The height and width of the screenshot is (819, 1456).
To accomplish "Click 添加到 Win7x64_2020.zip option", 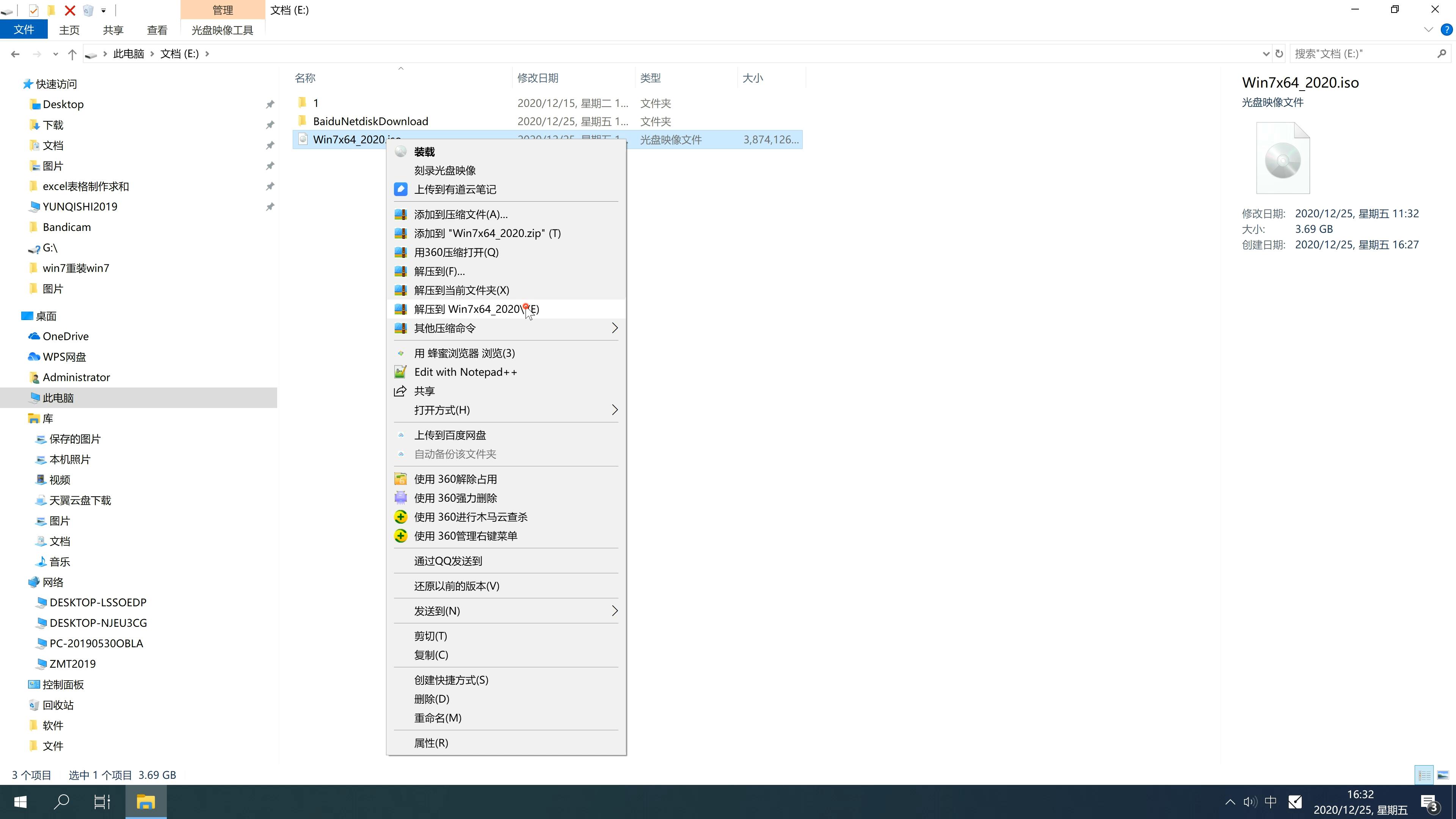I will (487, 233).
